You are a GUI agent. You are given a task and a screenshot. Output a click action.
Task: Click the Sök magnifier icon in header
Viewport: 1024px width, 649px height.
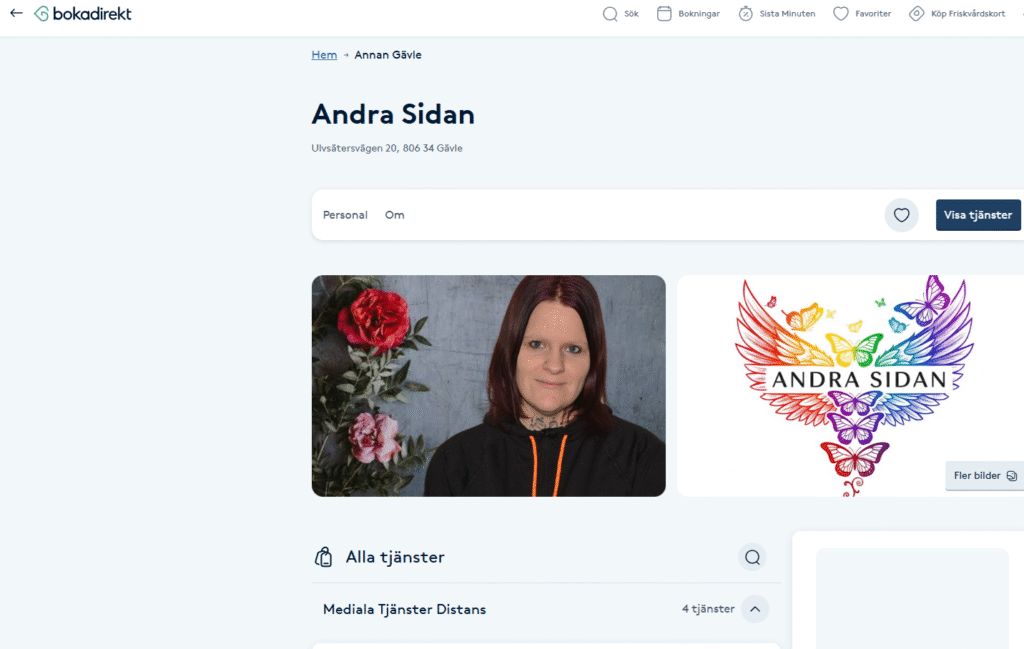610,14
